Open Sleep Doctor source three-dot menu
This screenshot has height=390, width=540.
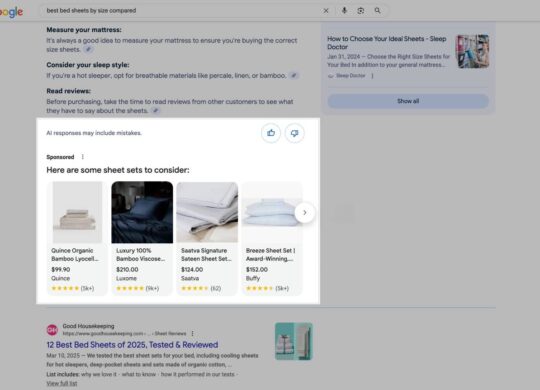(x=372, y=76)
